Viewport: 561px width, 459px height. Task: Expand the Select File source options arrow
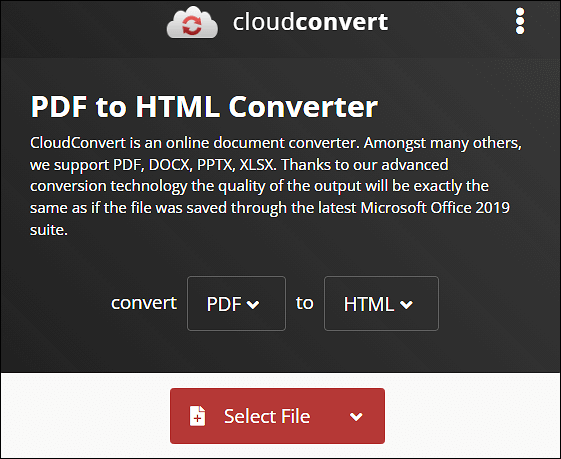[356, 416]
